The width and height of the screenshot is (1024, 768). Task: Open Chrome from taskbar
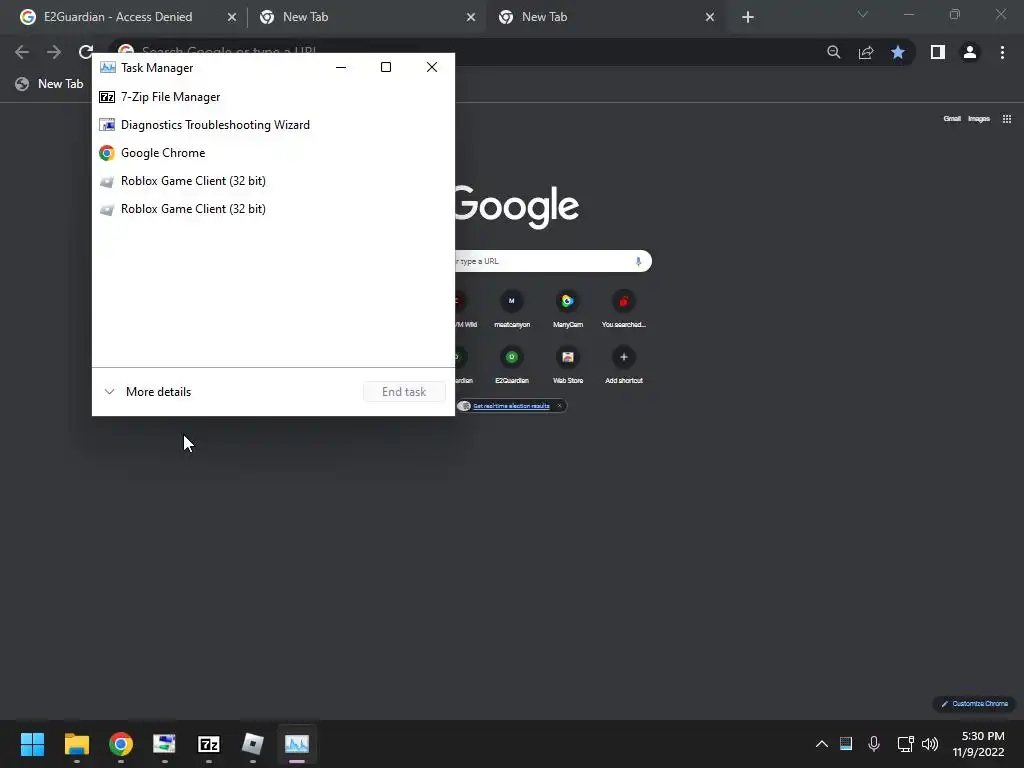coord(121,744)
